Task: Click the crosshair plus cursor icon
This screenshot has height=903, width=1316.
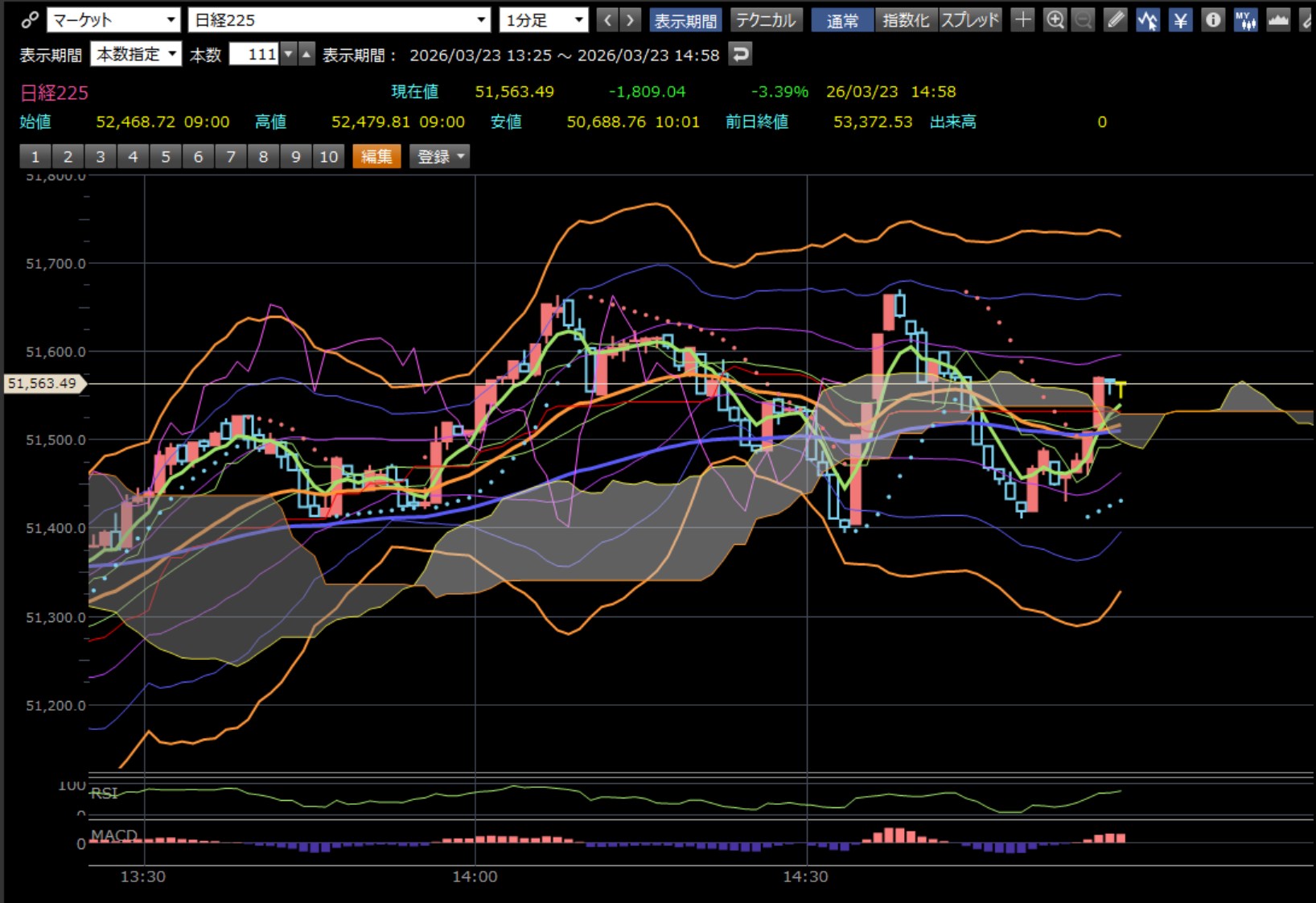Action: tap(1022, 20)
